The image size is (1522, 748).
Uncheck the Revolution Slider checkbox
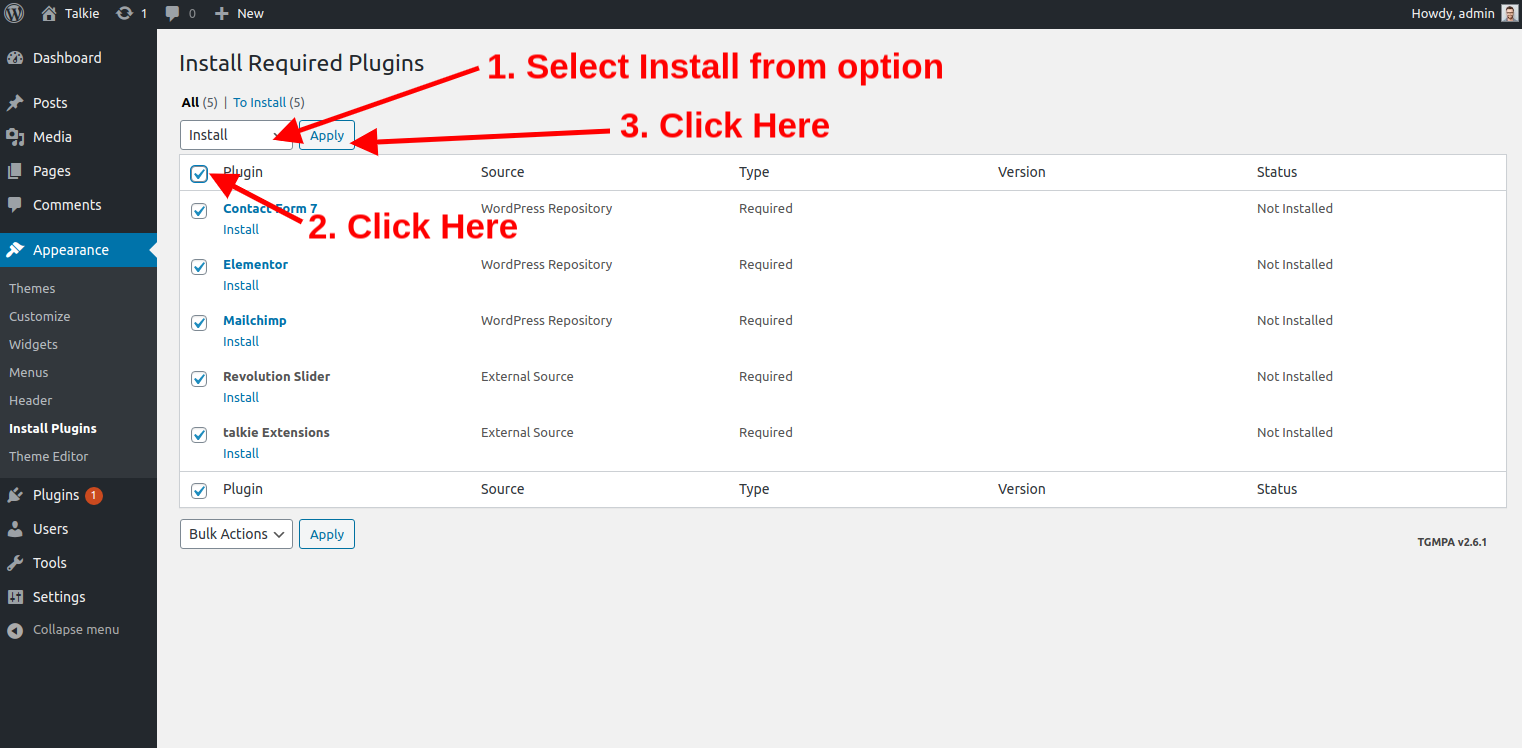[x=199, y=379]
